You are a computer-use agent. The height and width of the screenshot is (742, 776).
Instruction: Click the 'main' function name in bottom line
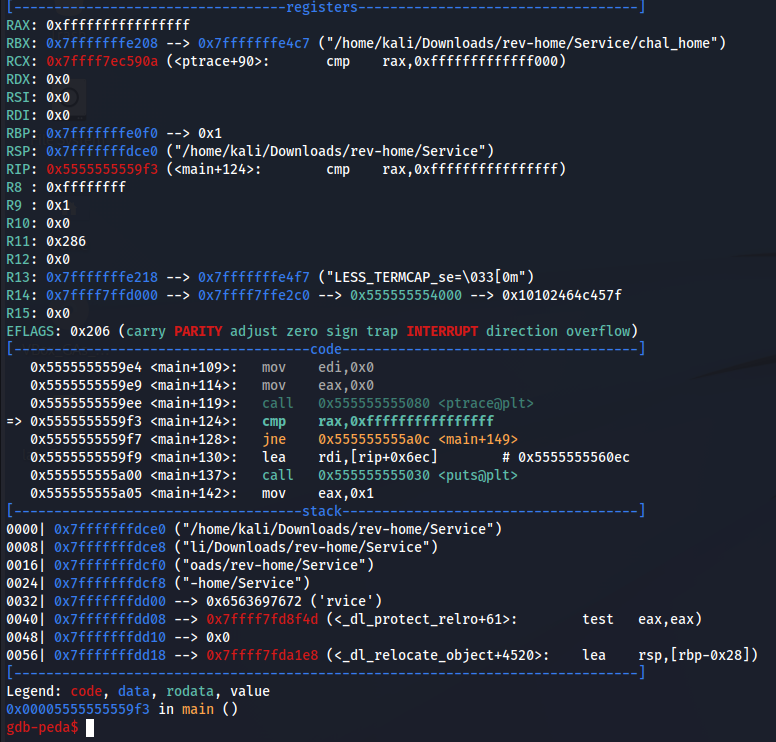point(198,709)
